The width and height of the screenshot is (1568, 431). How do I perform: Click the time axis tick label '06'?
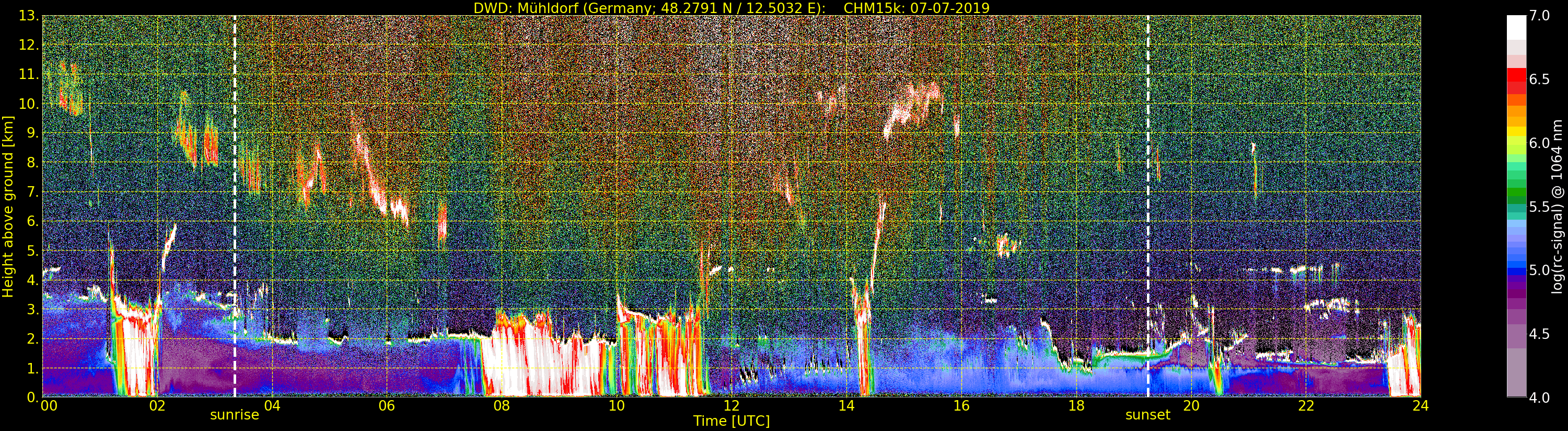pyautogui.click(x=387, y=406)
